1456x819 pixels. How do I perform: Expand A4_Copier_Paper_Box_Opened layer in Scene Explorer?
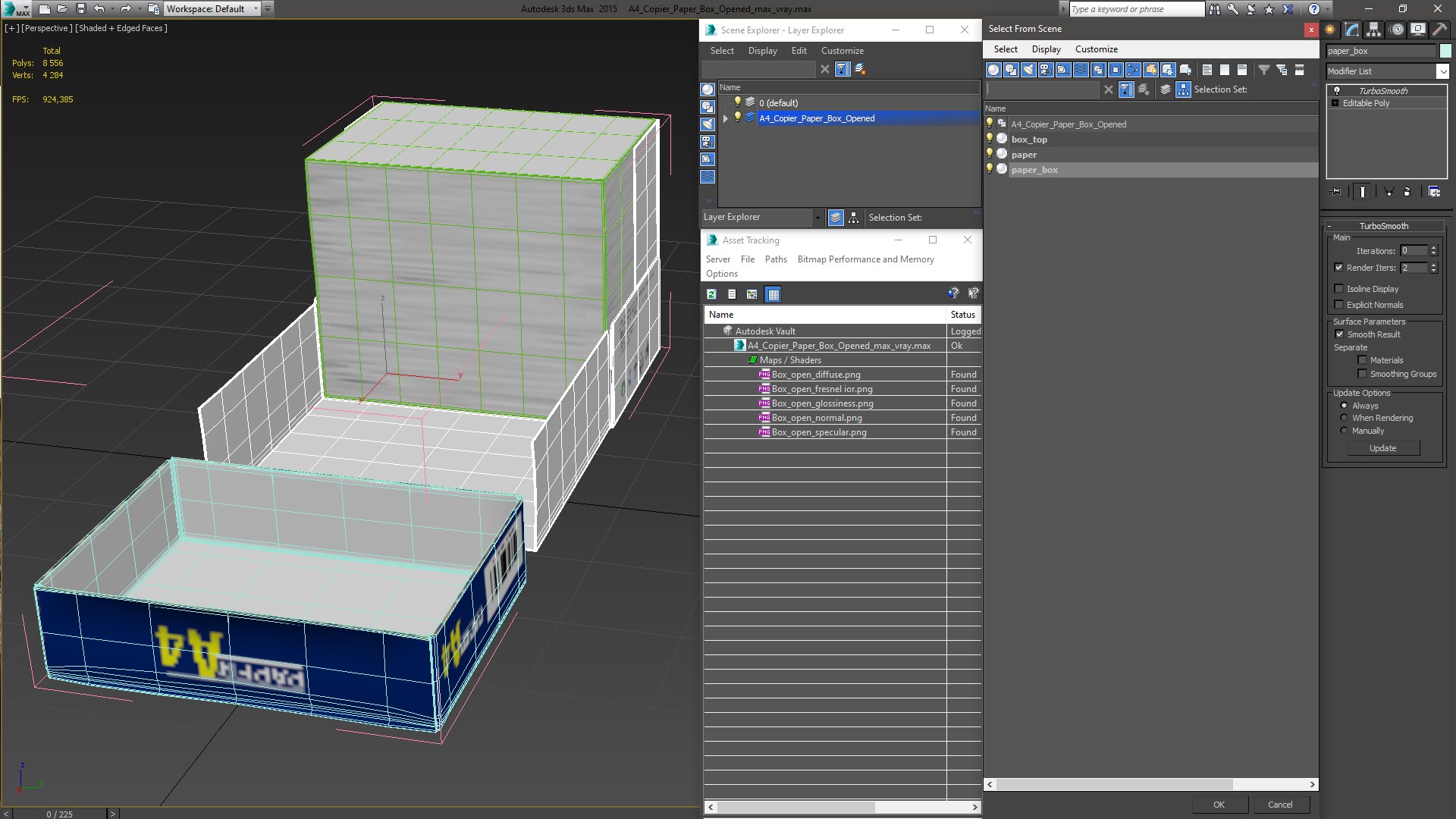[x=726, y=118]
